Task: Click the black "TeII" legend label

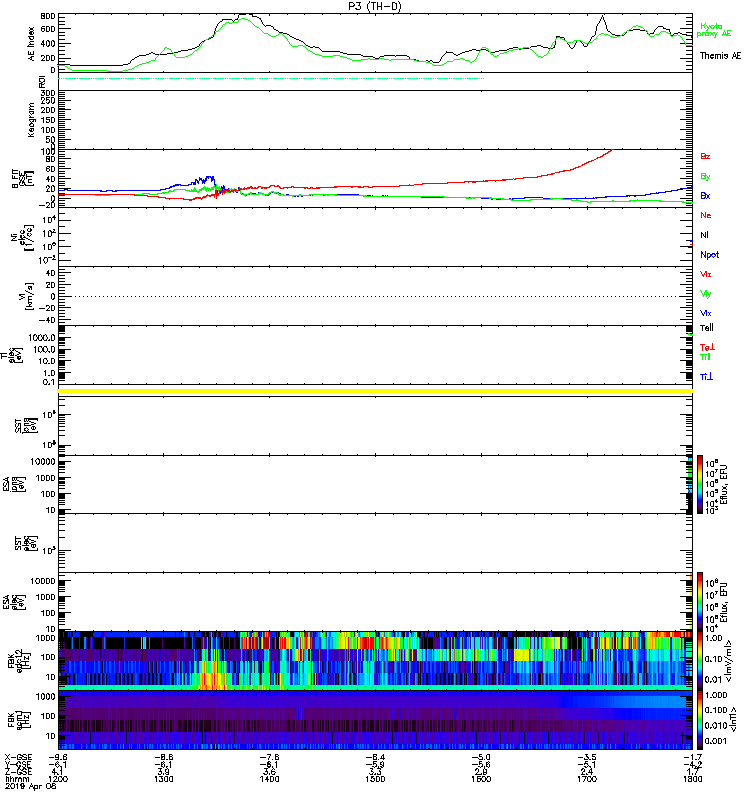Action: tap(707, 328)
